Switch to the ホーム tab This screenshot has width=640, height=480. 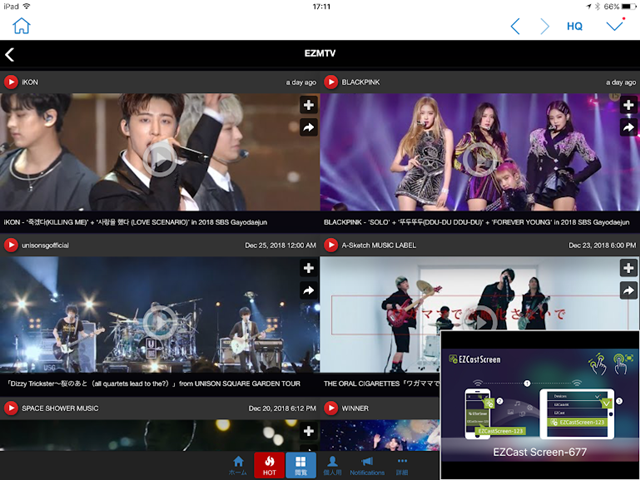click(238, 465)
